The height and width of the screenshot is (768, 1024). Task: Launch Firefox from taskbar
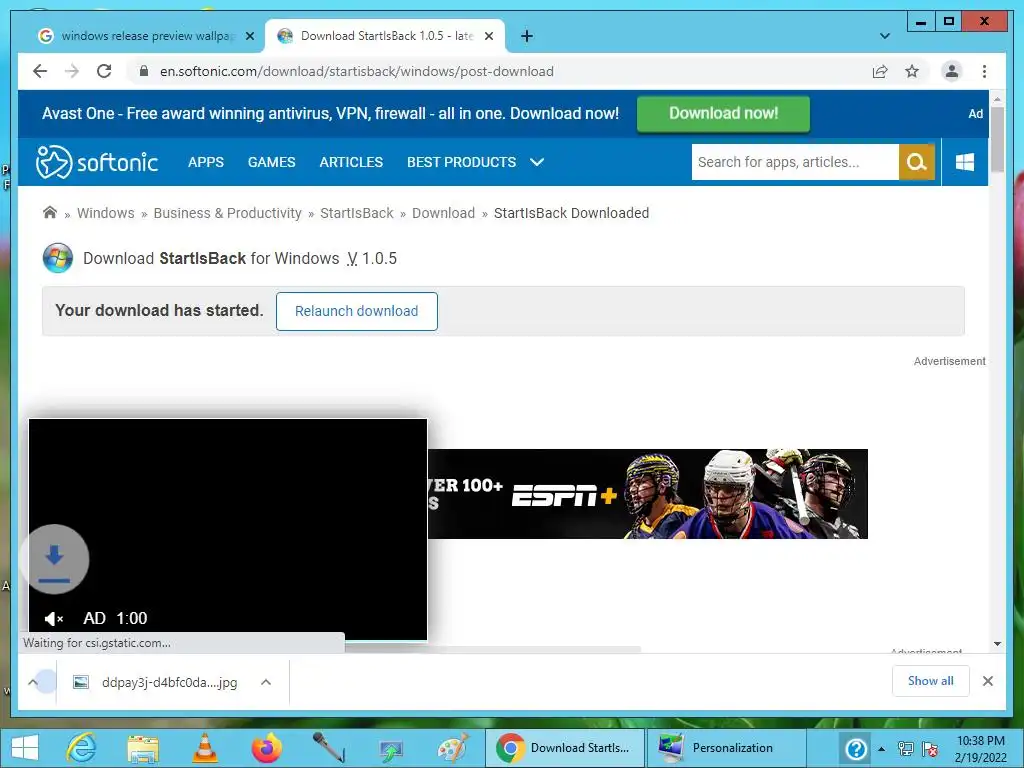point(267,748)
